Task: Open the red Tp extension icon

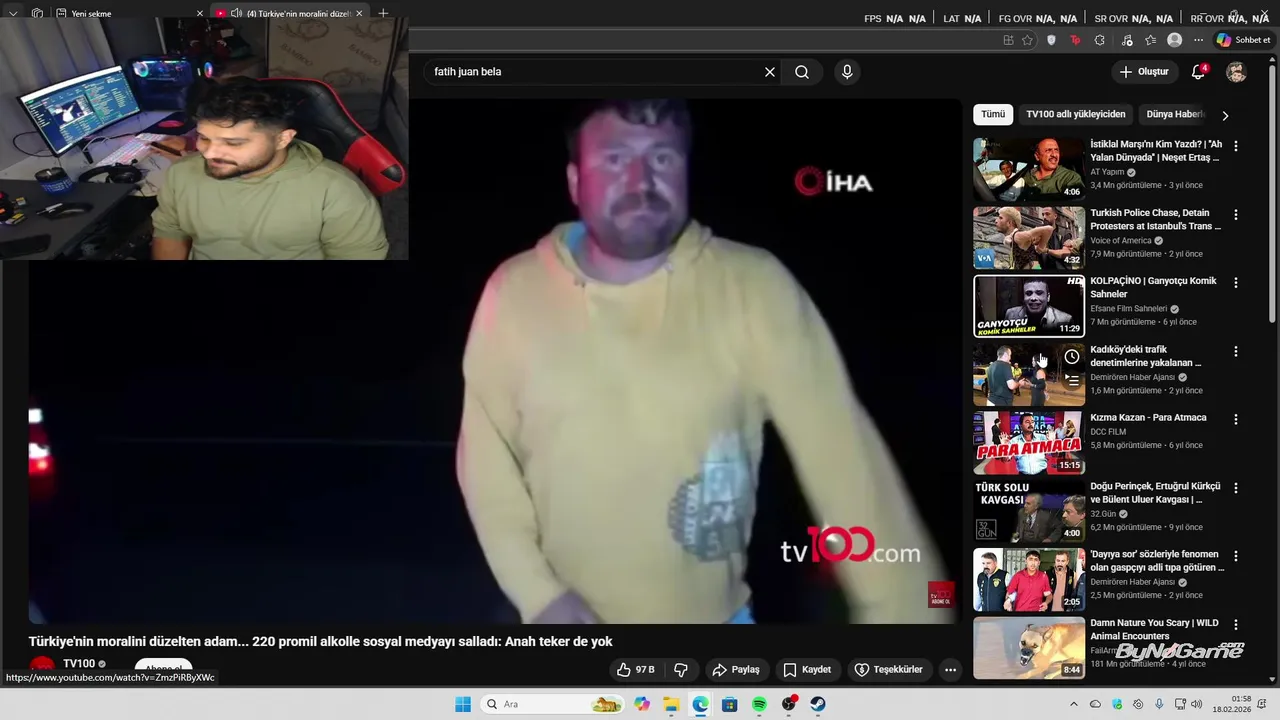Action: coord(1075,40)
